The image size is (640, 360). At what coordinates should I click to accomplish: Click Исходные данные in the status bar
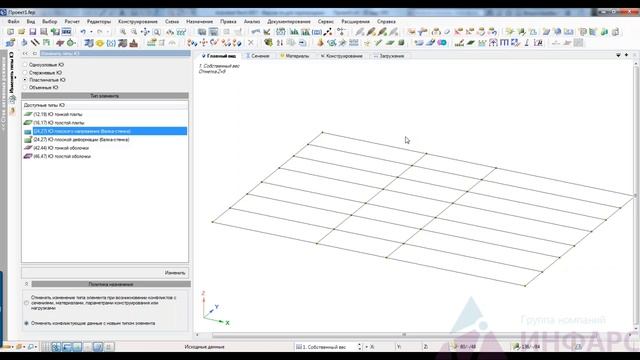click(x=204, y=347)
